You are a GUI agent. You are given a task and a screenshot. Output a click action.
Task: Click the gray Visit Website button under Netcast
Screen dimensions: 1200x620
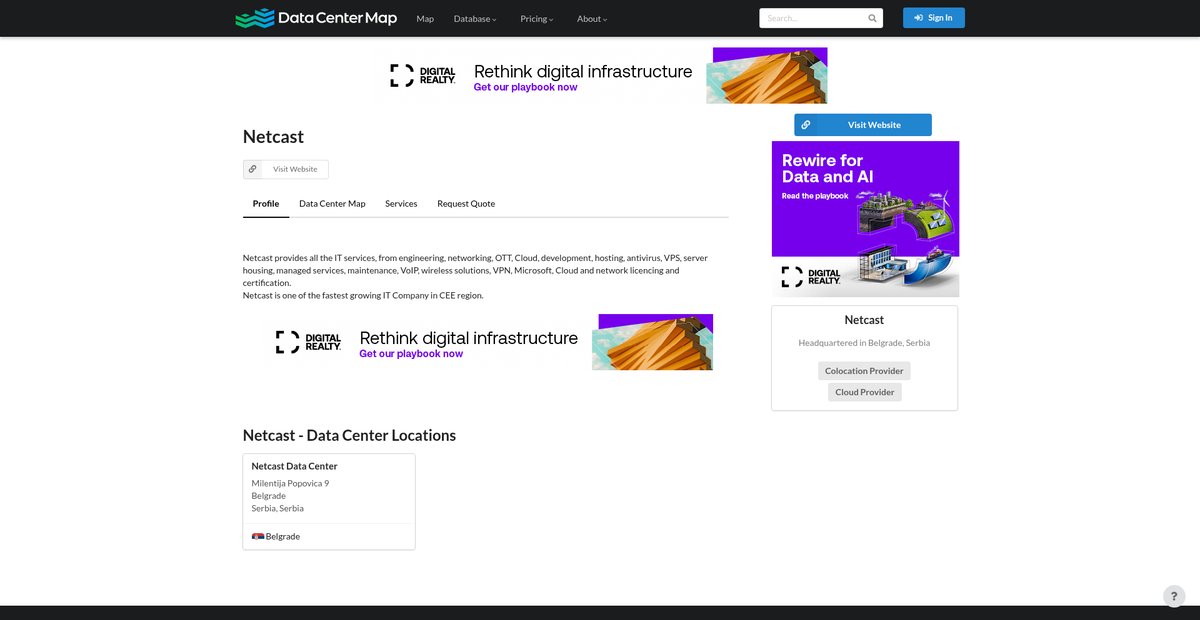point(286,169)
